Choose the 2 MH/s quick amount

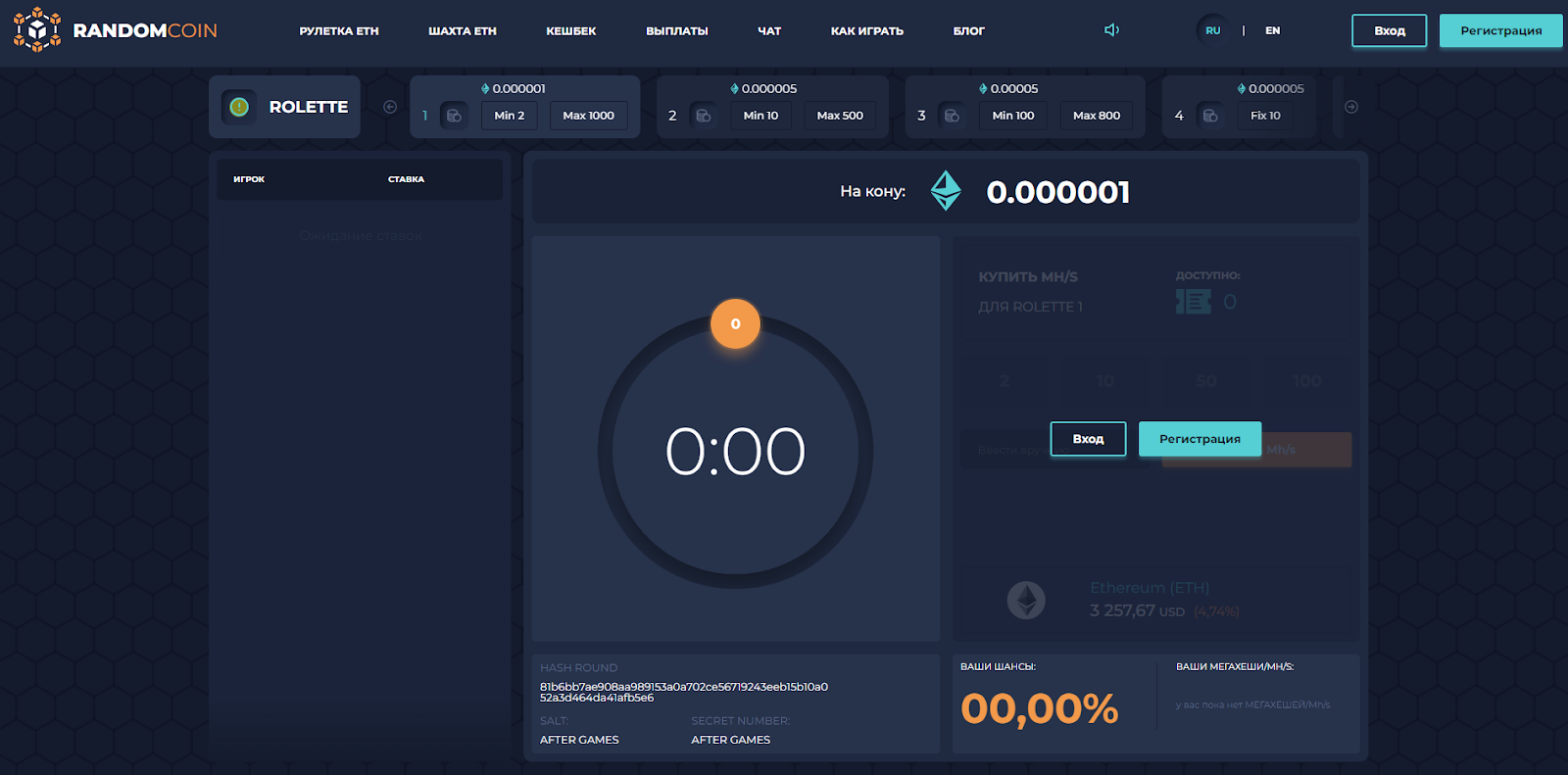pos(1005,381)
